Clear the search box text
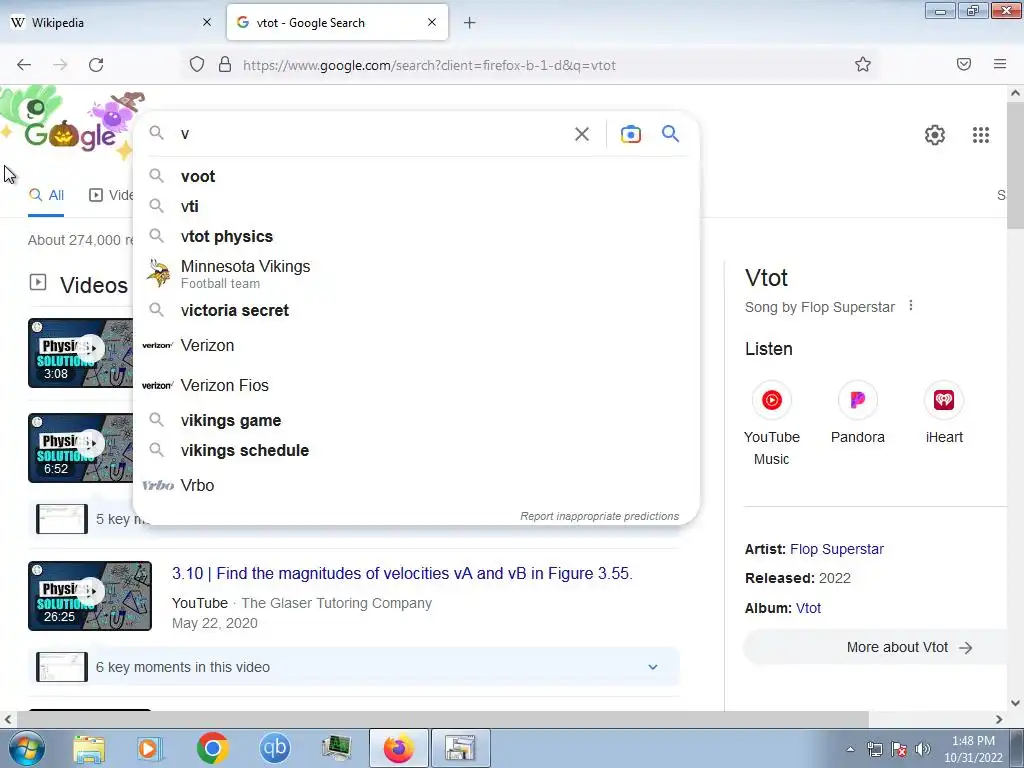Image resolution: width=1024 pixels, height=768 pixels. [x=582, y=135]
